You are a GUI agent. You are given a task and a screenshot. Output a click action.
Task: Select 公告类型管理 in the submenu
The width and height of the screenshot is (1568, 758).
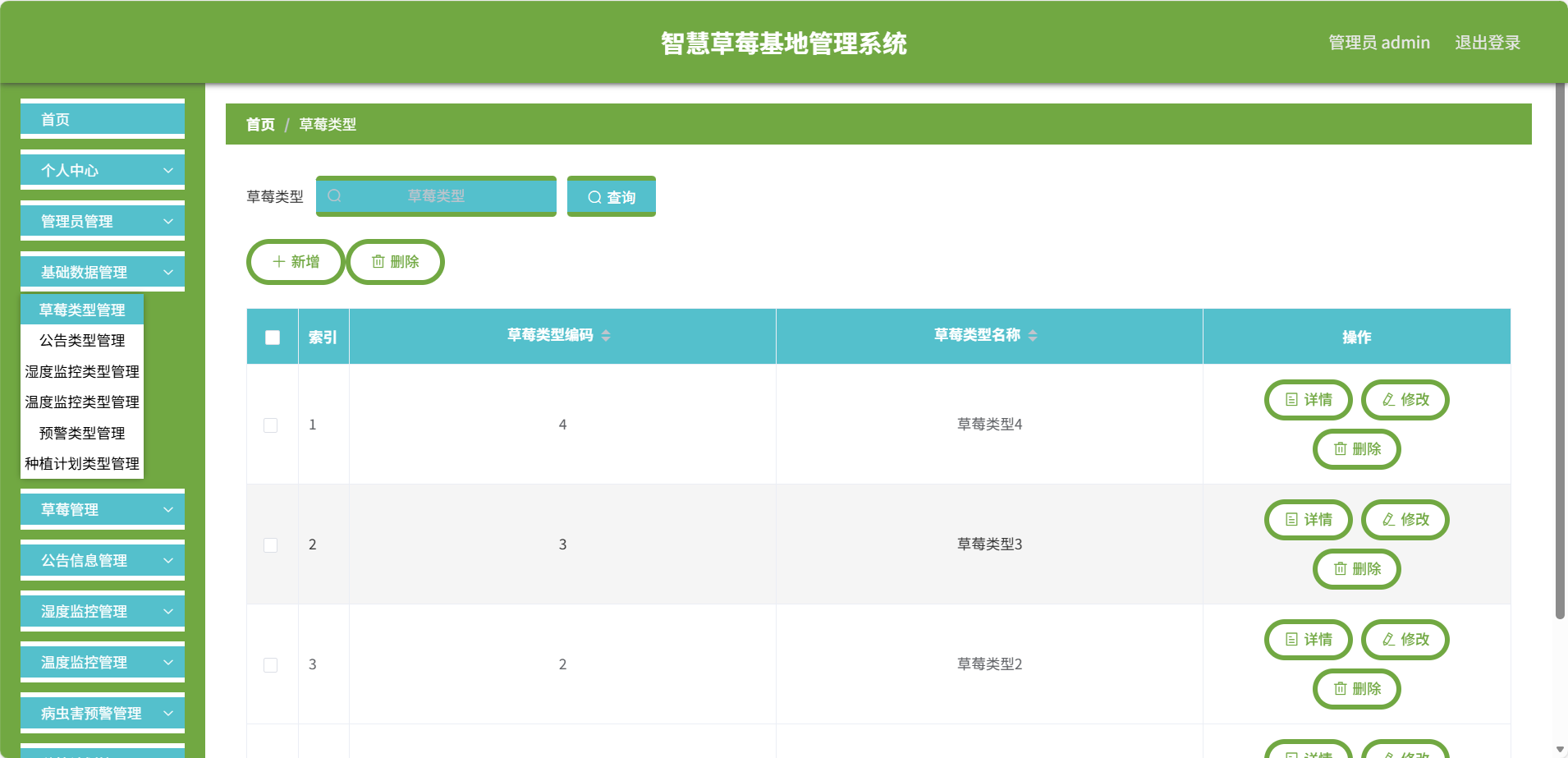(x=82, y=340)
